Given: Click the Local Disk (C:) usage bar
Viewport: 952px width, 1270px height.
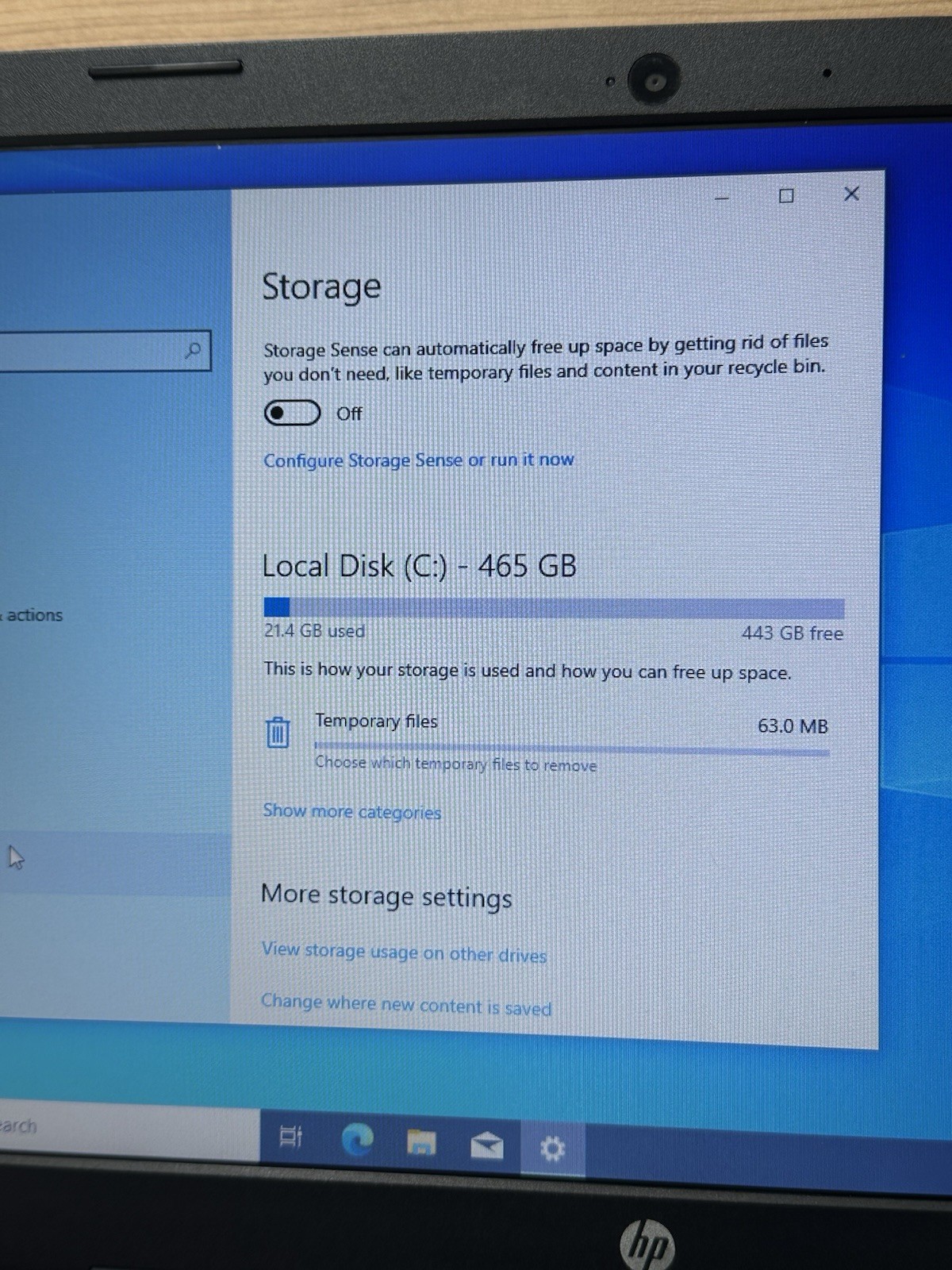Looking at the screenshot, I should (554, 608).
